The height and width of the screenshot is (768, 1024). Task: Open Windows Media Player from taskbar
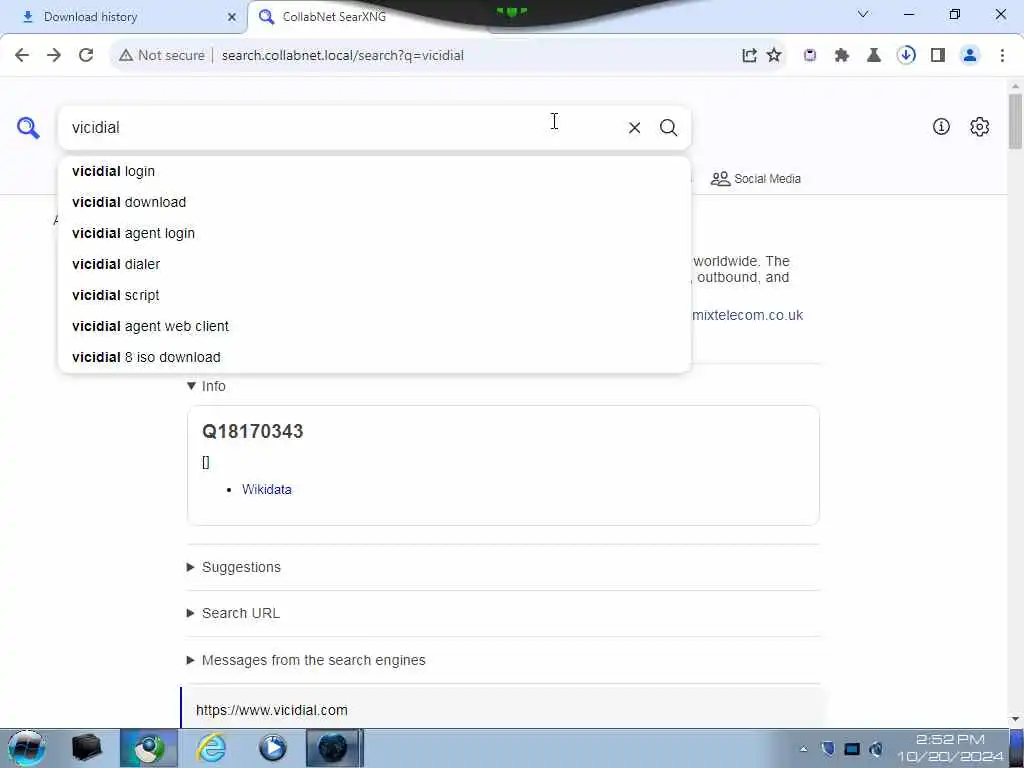tap(272, 748)
